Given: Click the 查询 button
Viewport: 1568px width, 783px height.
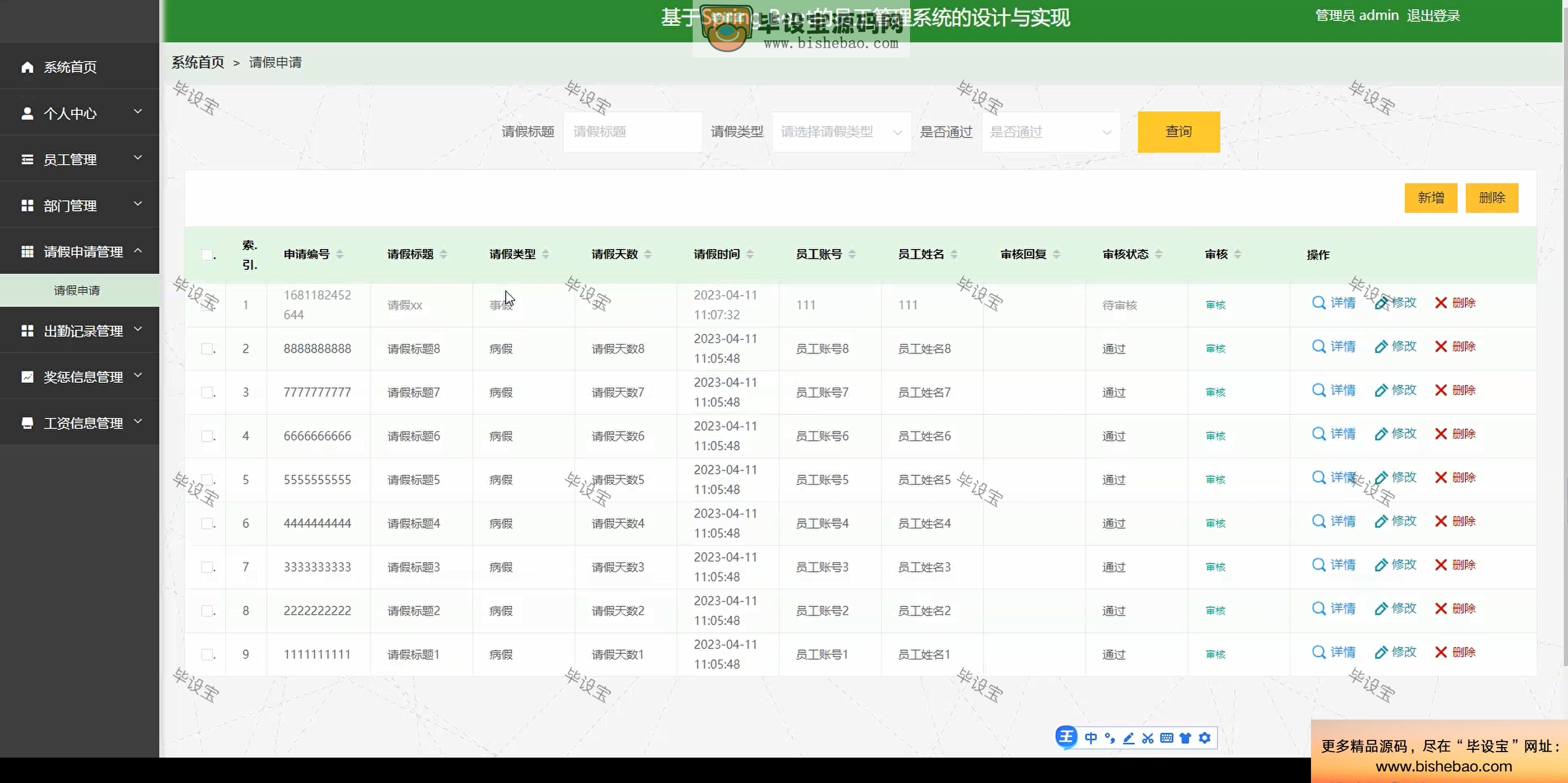Looking at the screenshot, I should [1179, 131].
